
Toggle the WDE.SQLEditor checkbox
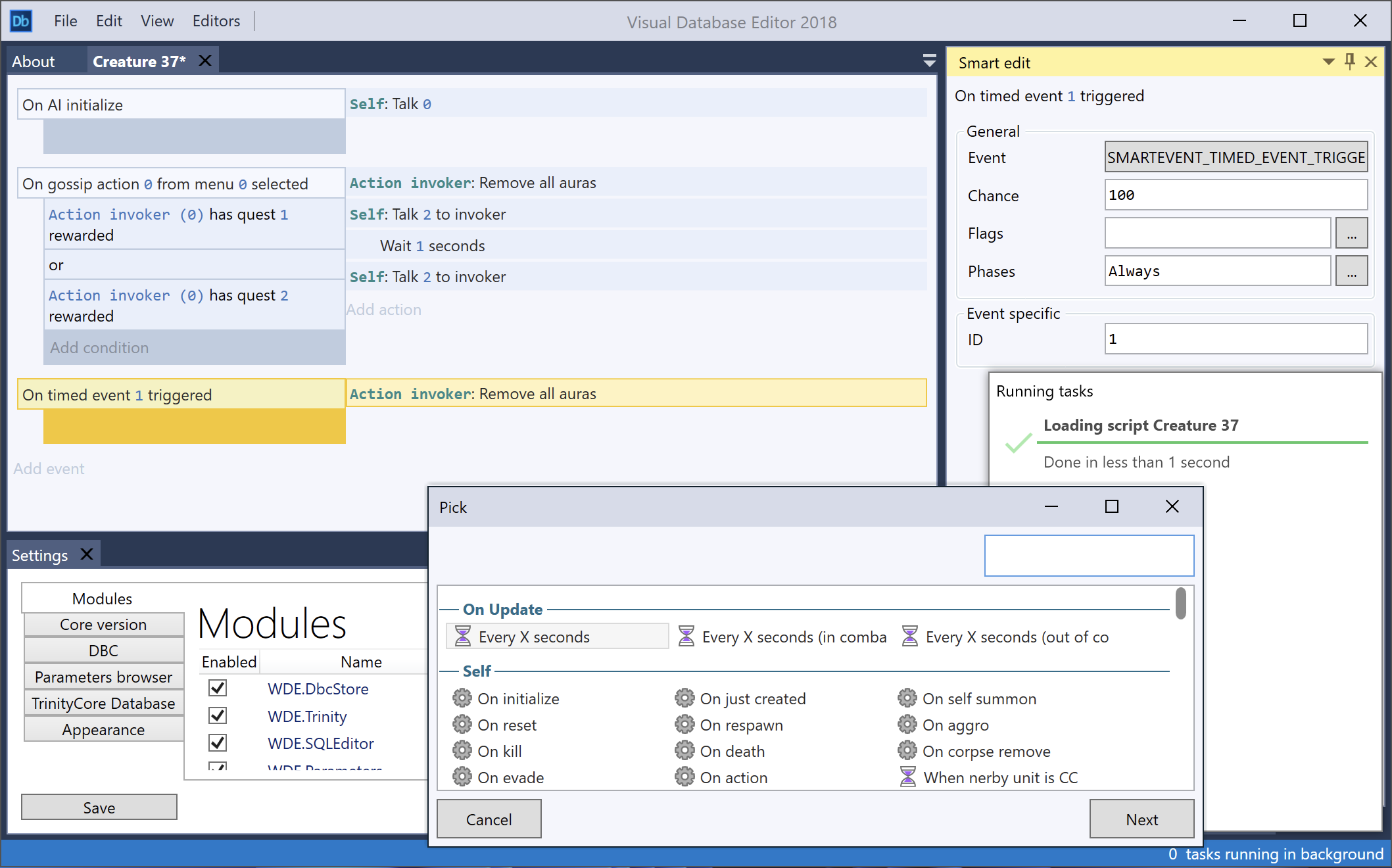coord(217,742)
